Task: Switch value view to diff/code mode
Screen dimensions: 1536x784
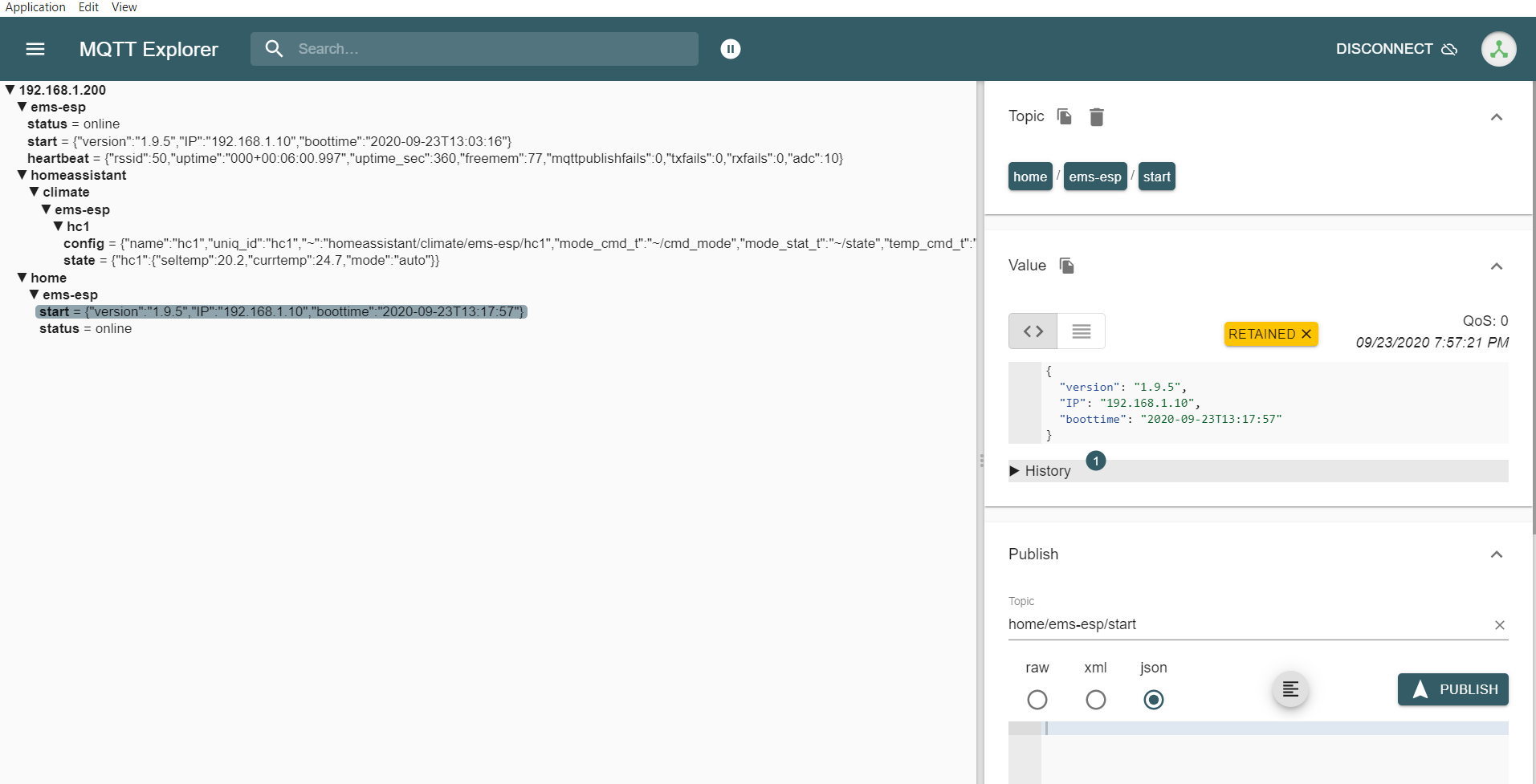Action: 1033,331
